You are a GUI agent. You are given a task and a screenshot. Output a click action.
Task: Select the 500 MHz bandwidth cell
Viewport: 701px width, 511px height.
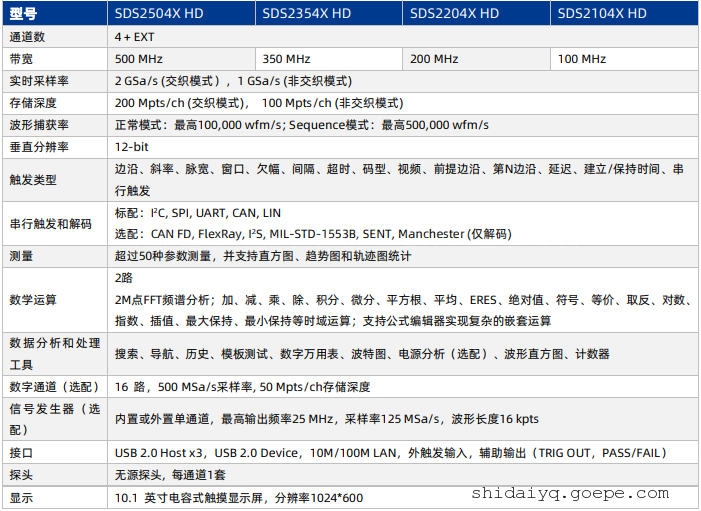click(140, 59)
